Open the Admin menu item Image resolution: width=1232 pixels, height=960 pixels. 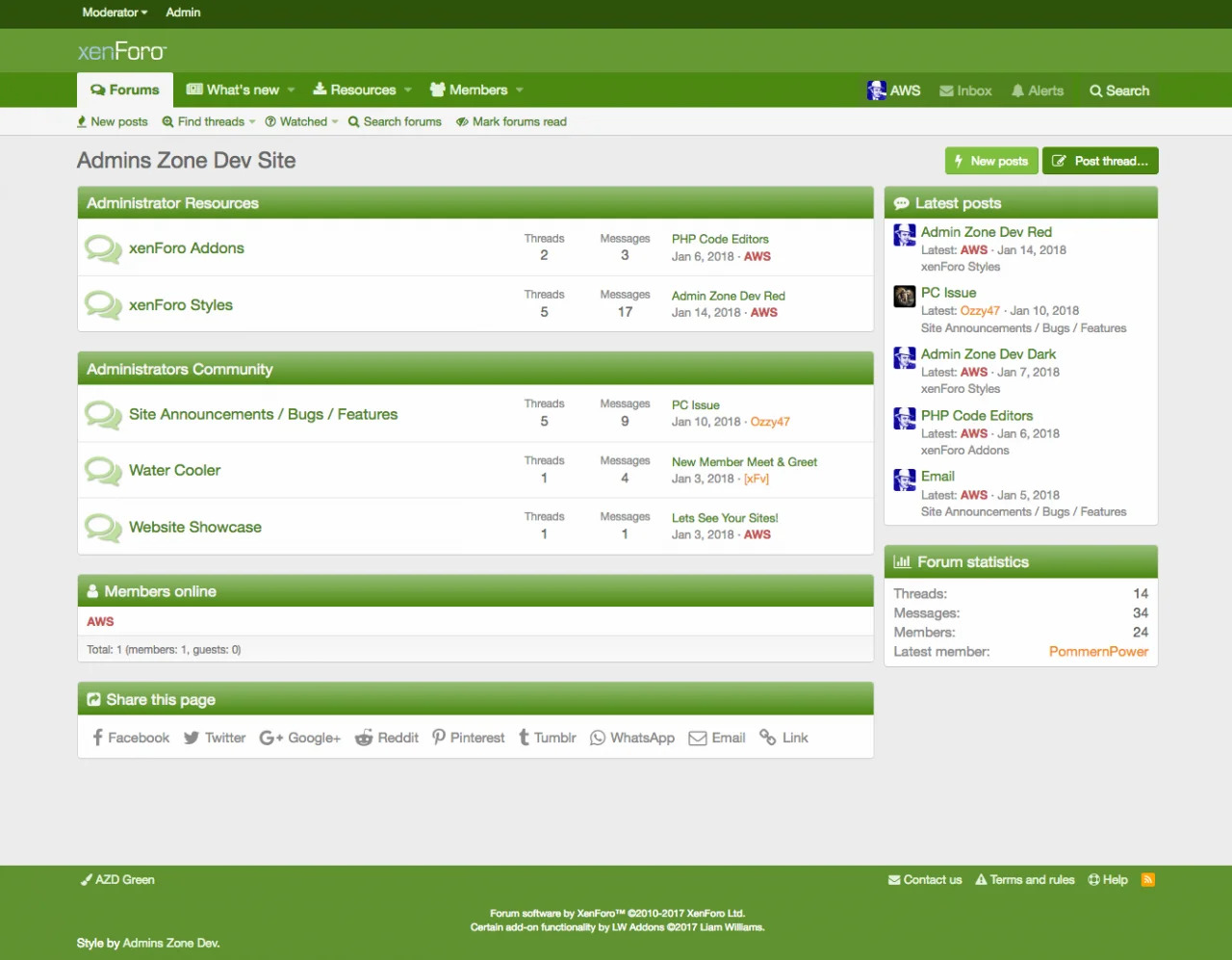tap(183, 13)
